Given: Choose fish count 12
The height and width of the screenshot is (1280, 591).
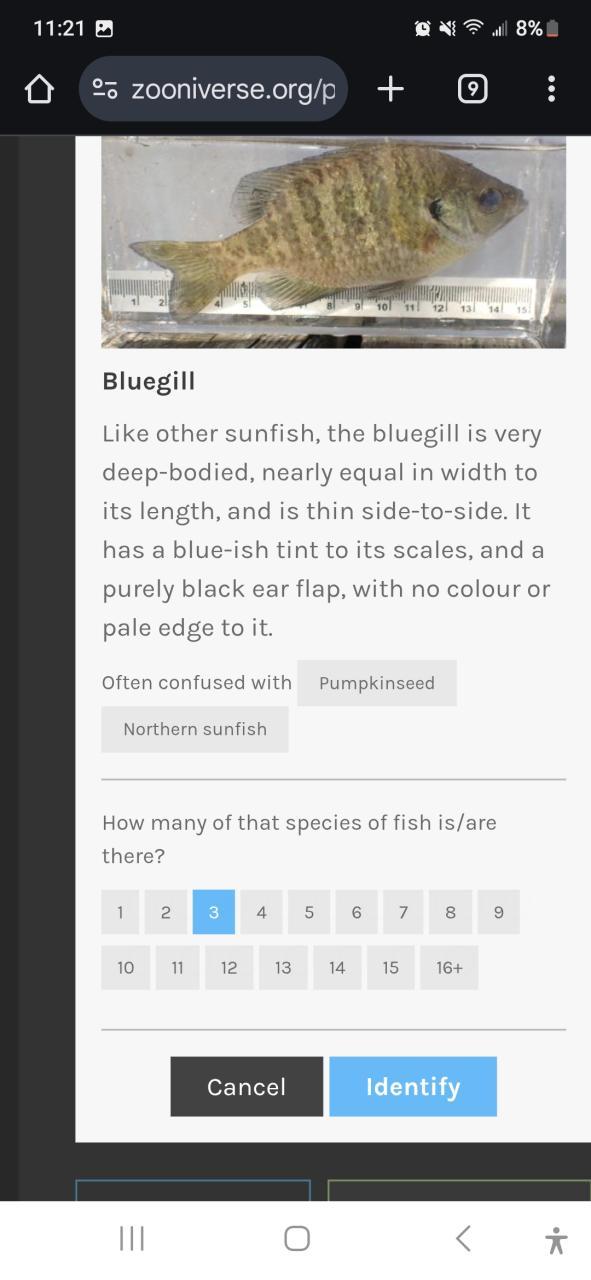Looking at the screenshot, I should point(229,968).
